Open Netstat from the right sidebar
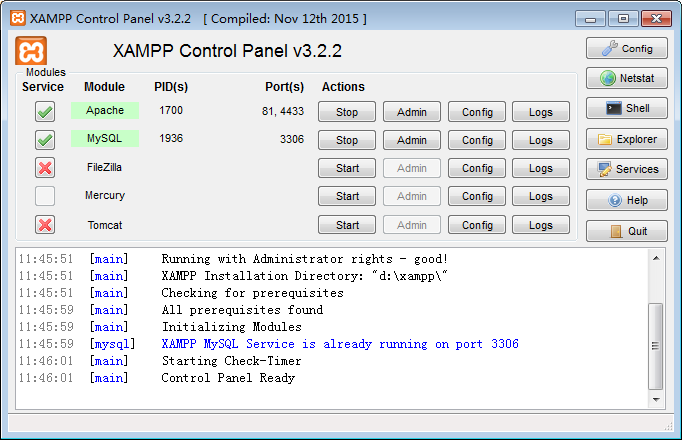The height and width of the screenshot is (440, 682). (x=626, y=78)
